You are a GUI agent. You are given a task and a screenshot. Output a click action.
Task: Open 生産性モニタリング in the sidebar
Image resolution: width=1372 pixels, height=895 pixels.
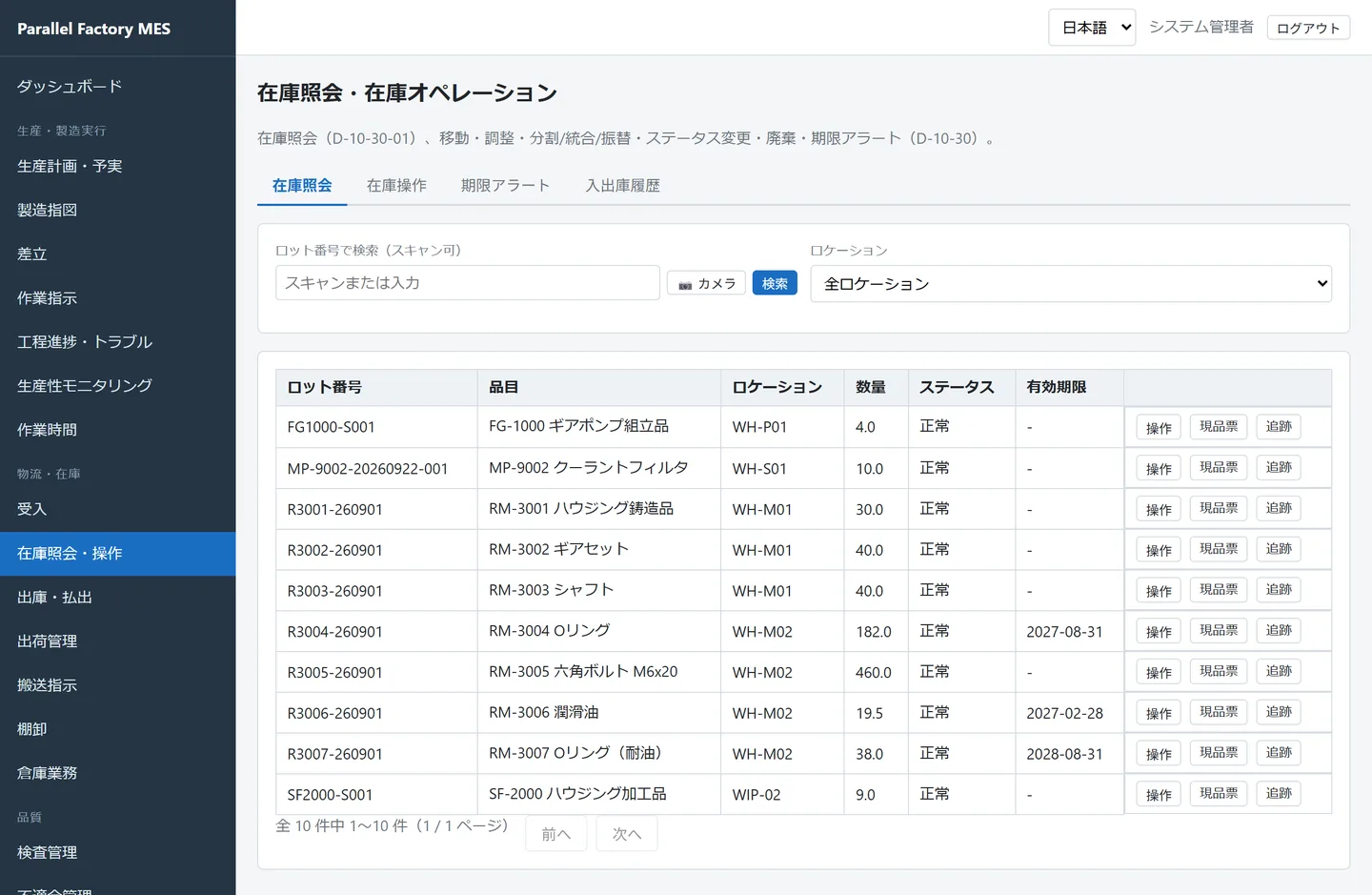pos(117,386)
